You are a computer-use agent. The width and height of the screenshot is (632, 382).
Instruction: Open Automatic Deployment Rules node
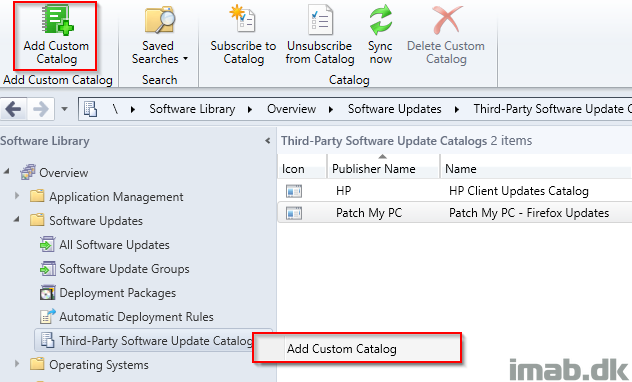pos(136,317)
